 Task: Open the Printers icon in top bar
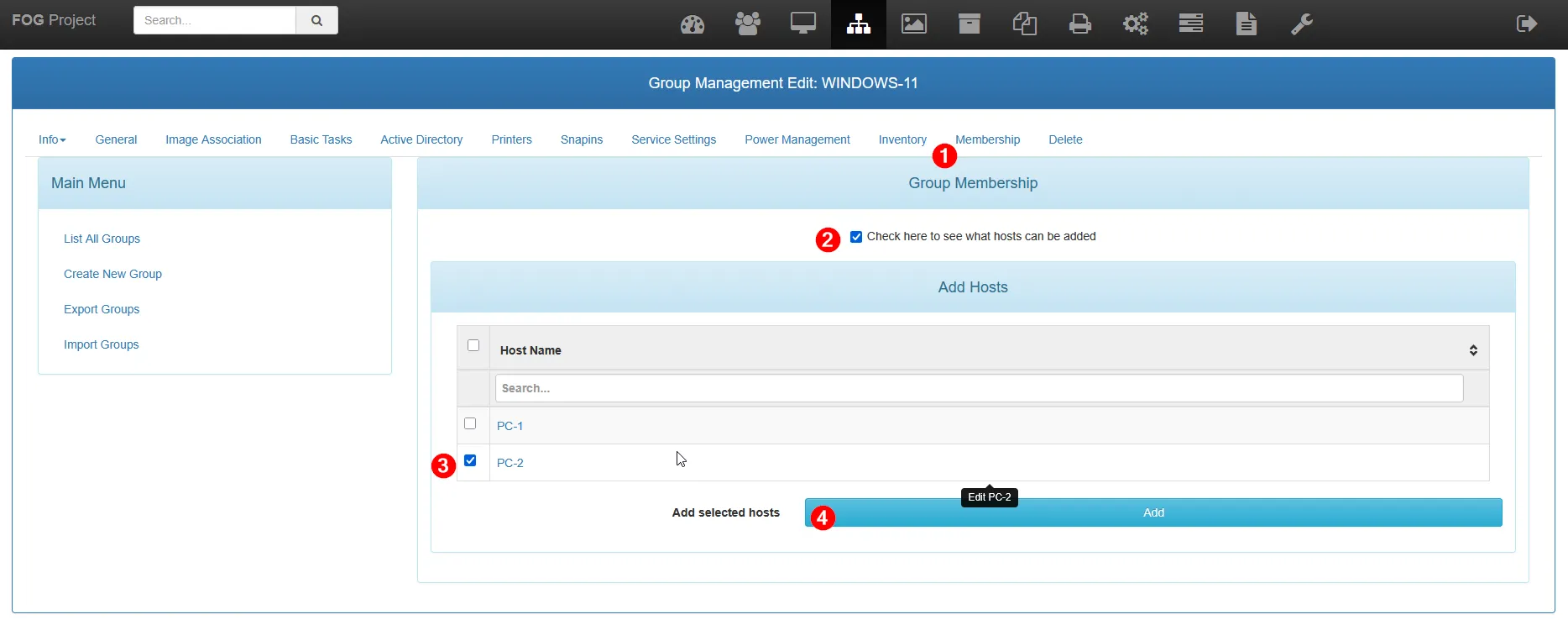click(x=1080, y=24)
